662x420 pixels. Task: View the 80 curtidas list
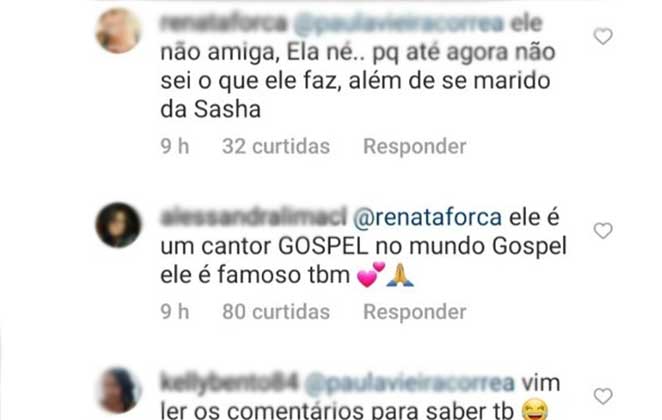click(276, 312)
